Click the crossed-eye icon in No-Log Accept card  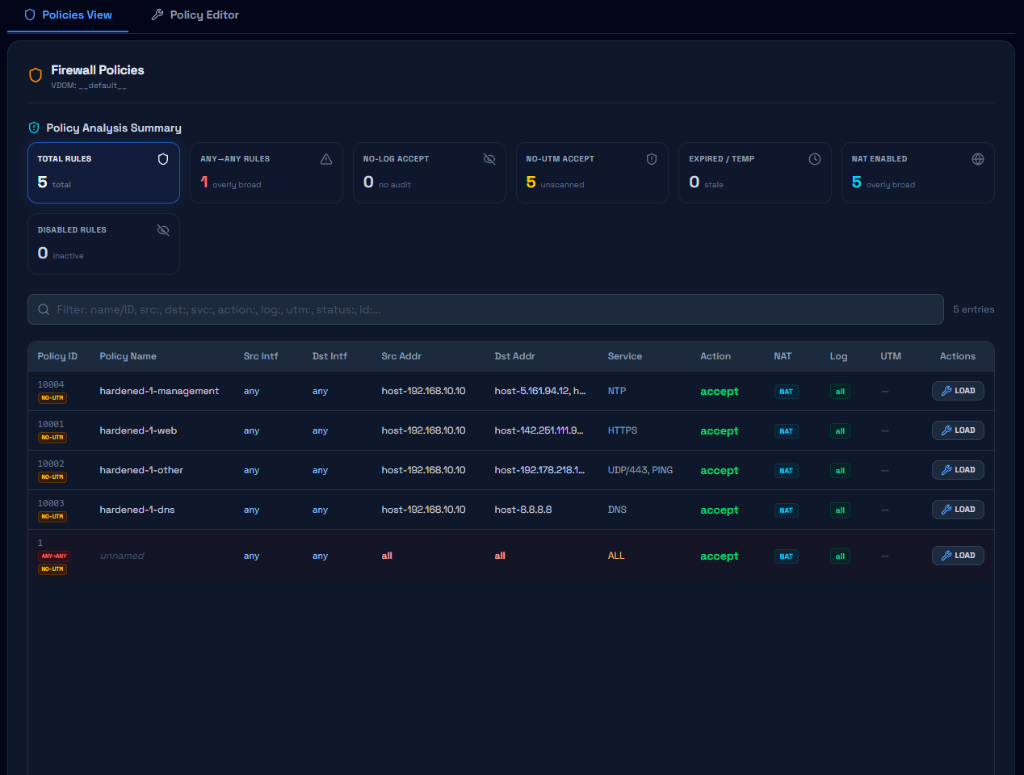[489, 159]
